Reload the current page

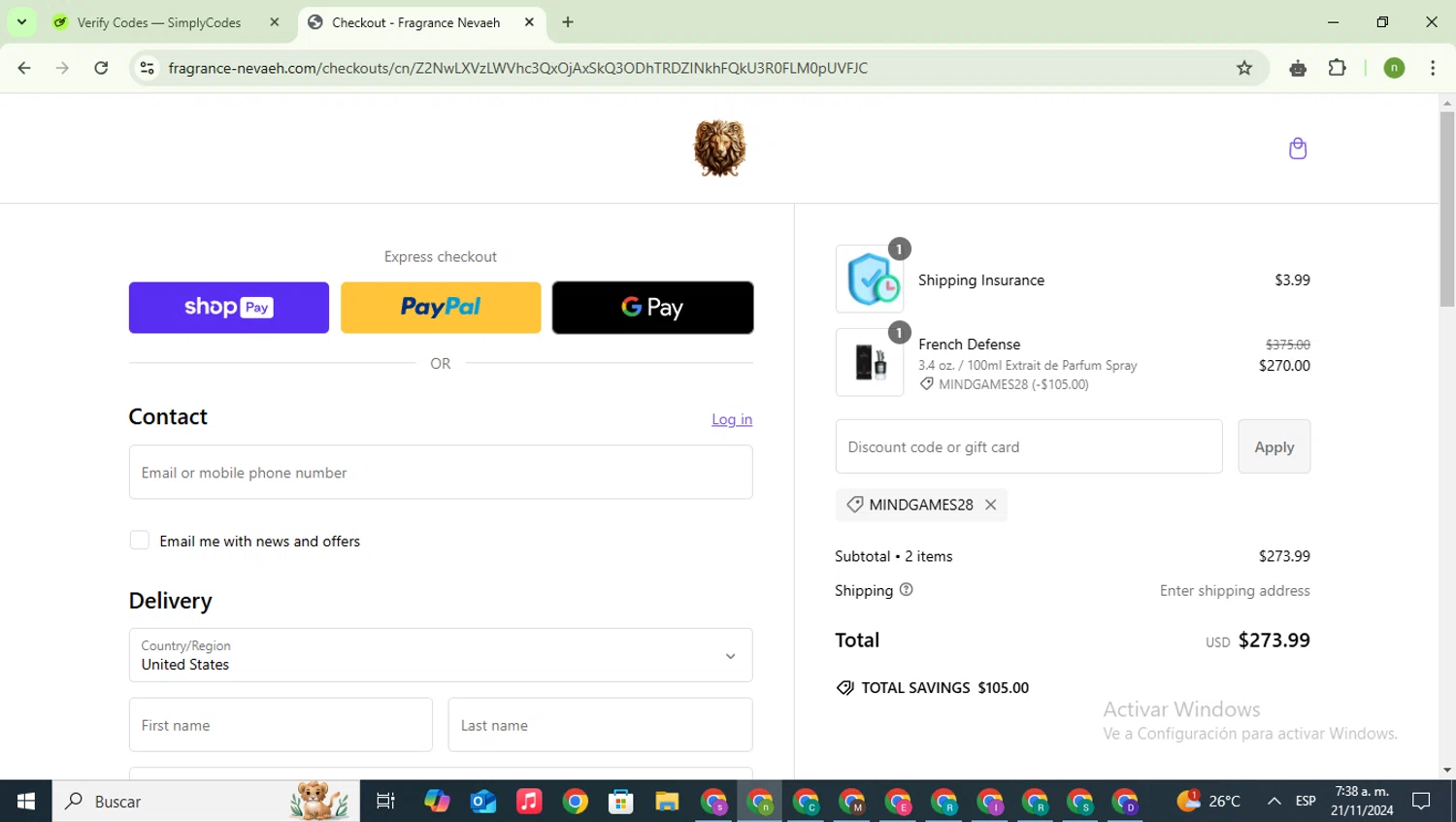101,68
